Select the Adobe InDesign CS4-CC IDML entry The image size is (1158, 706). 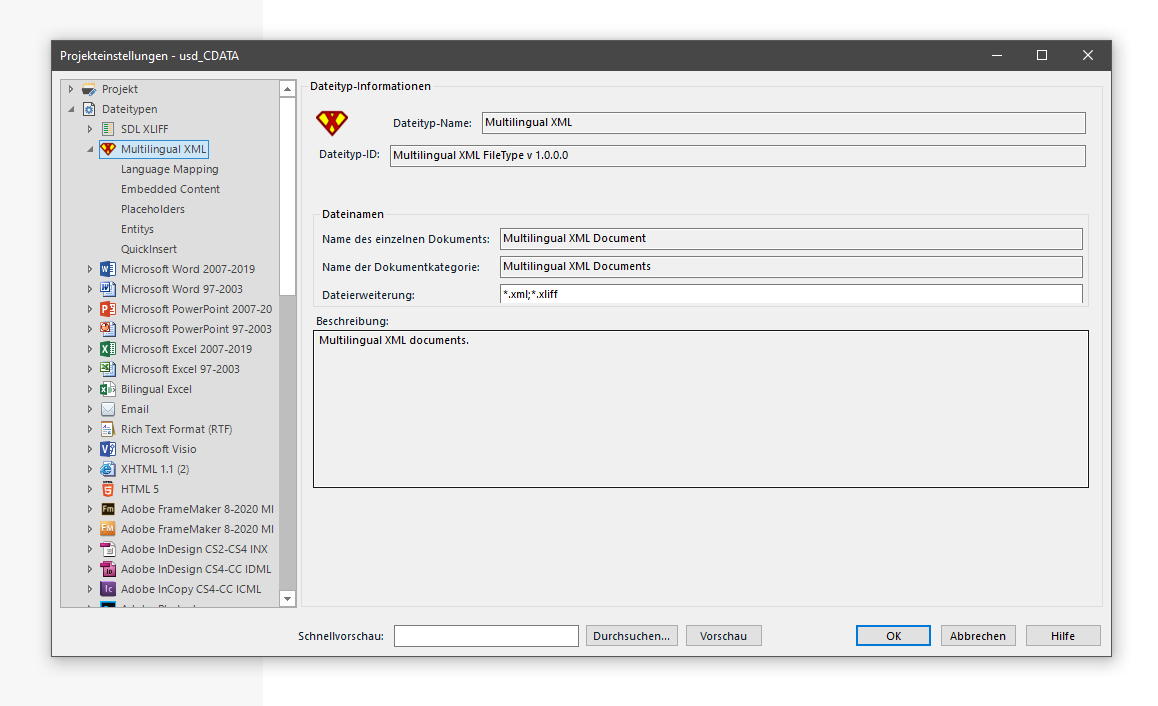[x=196, y=569]
